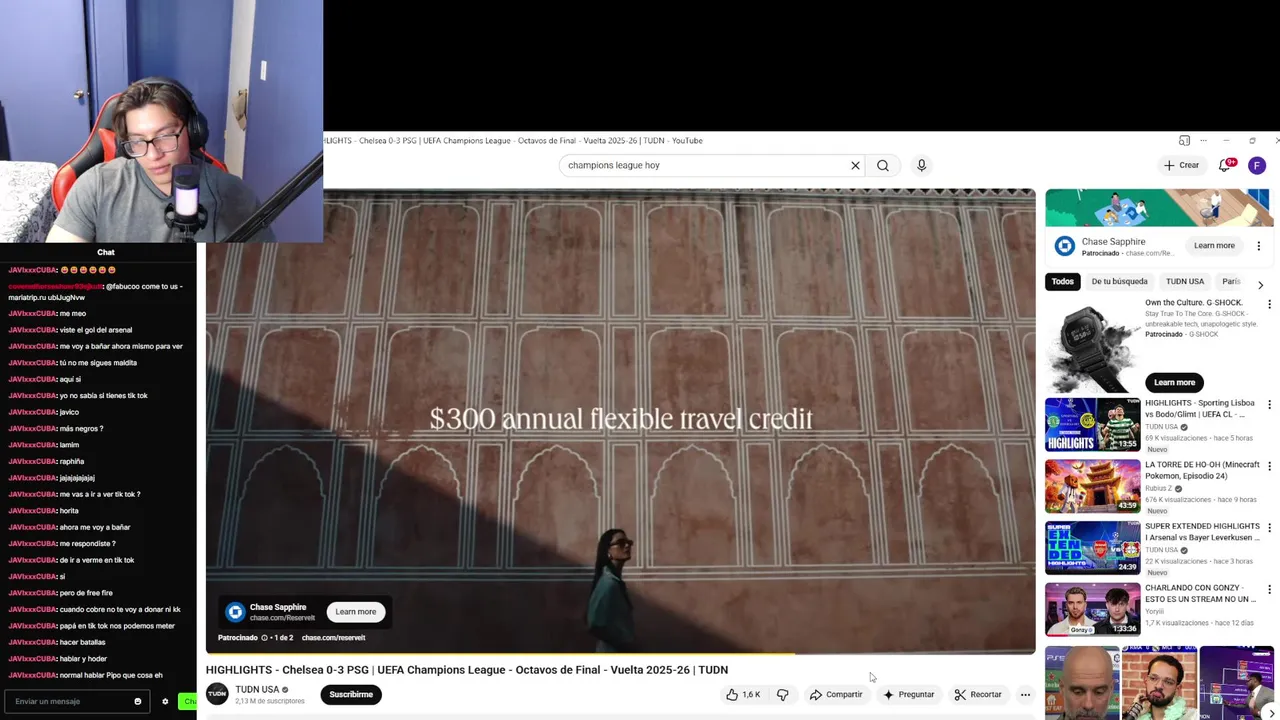Create a clip with Recortar
This screenshot has height=720, width=1280.
click(978, 695)
